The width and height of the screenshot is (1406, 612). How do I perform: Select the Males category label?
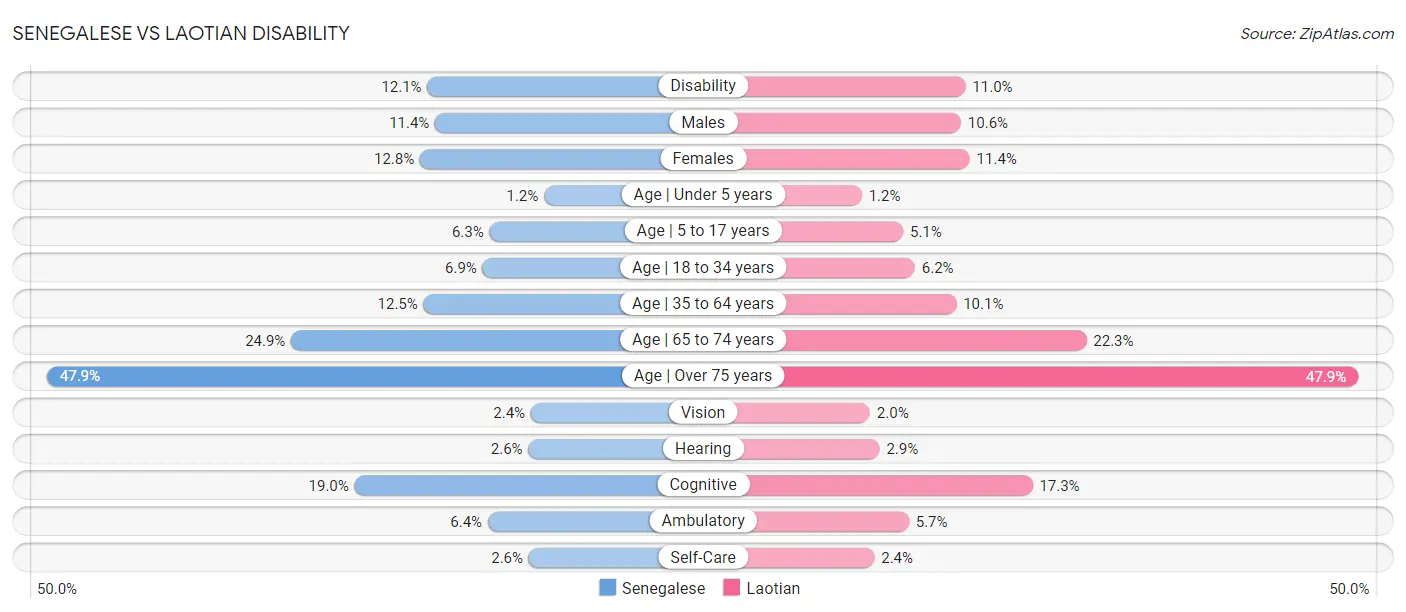(x=703, y=122)
